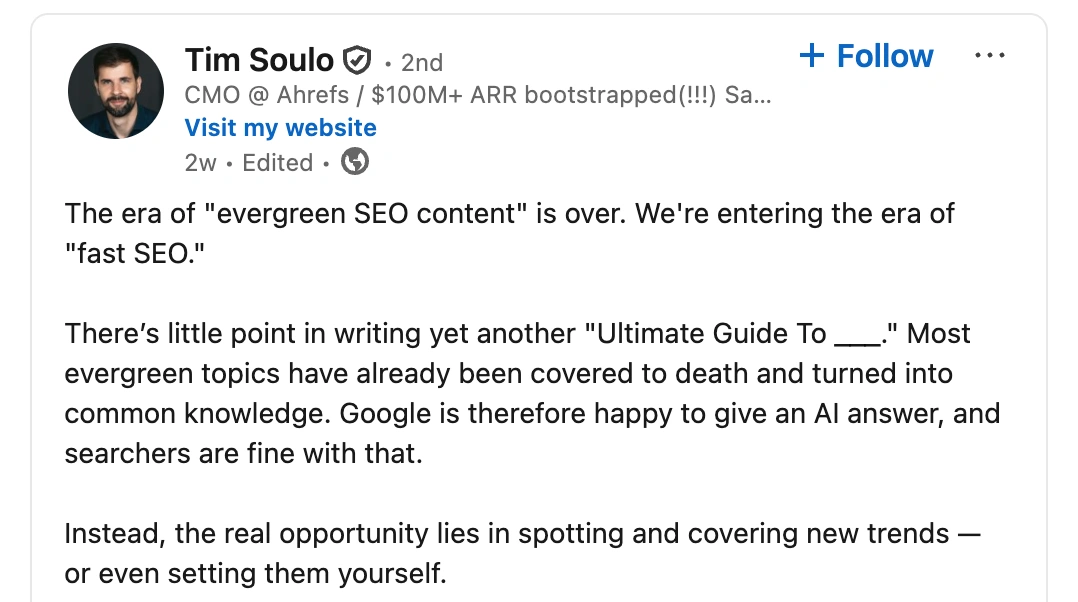Click the "fast SEO." text line
Image resolution: width=1078 pixels, height=602 pixels.
pyautogui.click(x=129, y=253)
